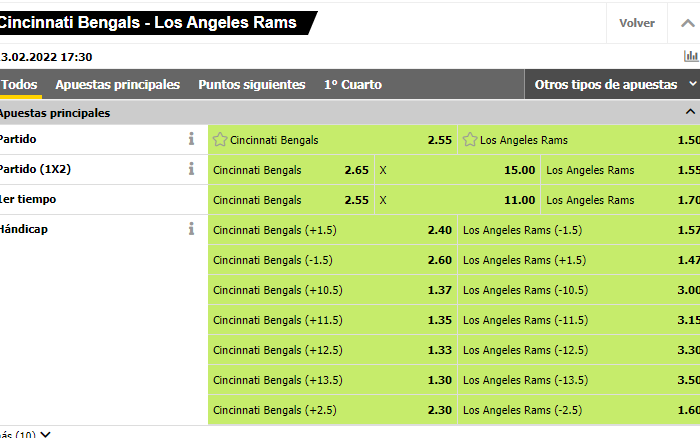700x438 pixels.
Task: Select Cincinnati Bengals (+10.5) at 1.37
Action: pyautogui.click(x=333, y=290)
